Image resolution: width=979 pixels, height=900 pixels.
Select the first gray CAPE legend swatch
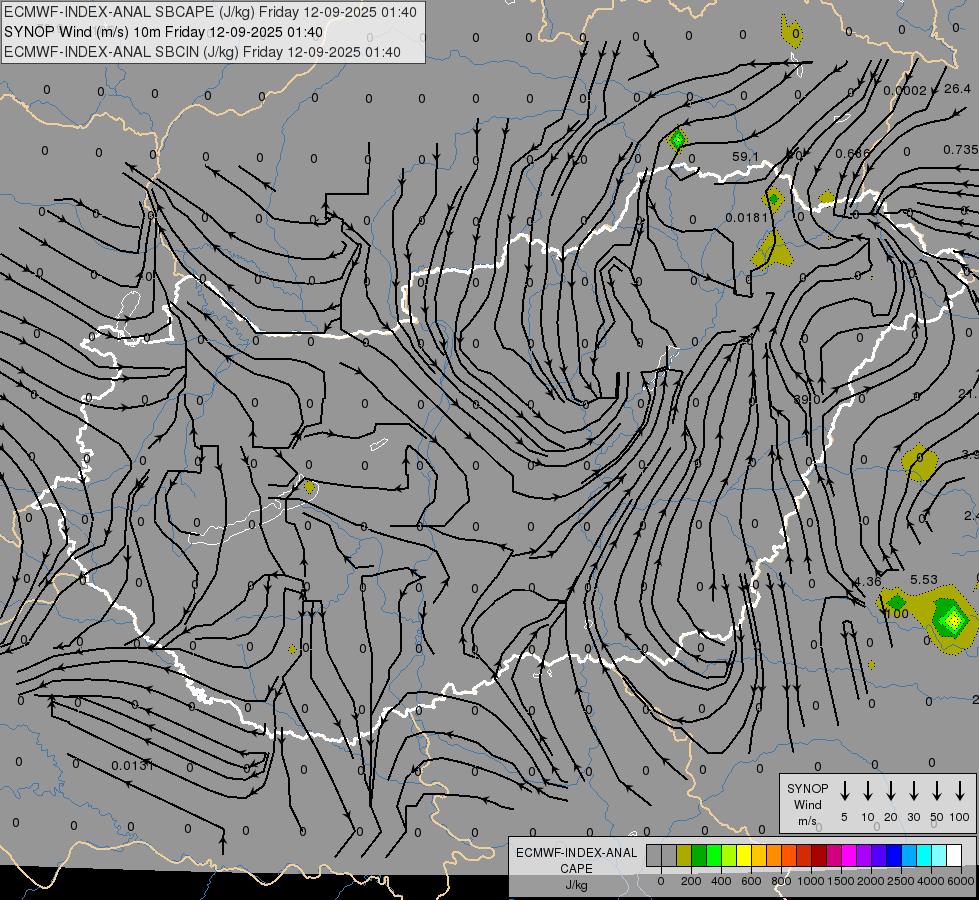pyautogui.click(x=654, y=855)
